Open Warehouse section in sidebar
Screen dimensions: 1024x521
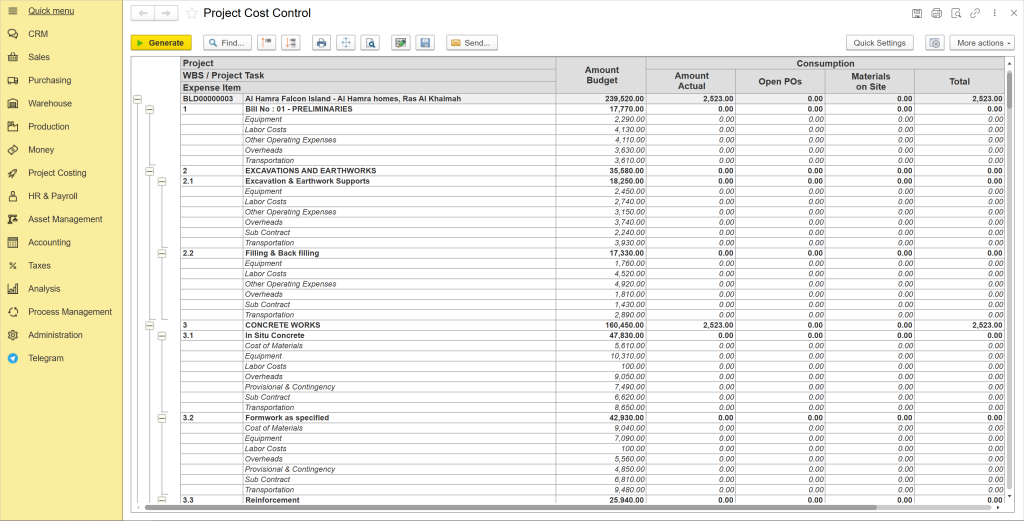click(61, 104)
